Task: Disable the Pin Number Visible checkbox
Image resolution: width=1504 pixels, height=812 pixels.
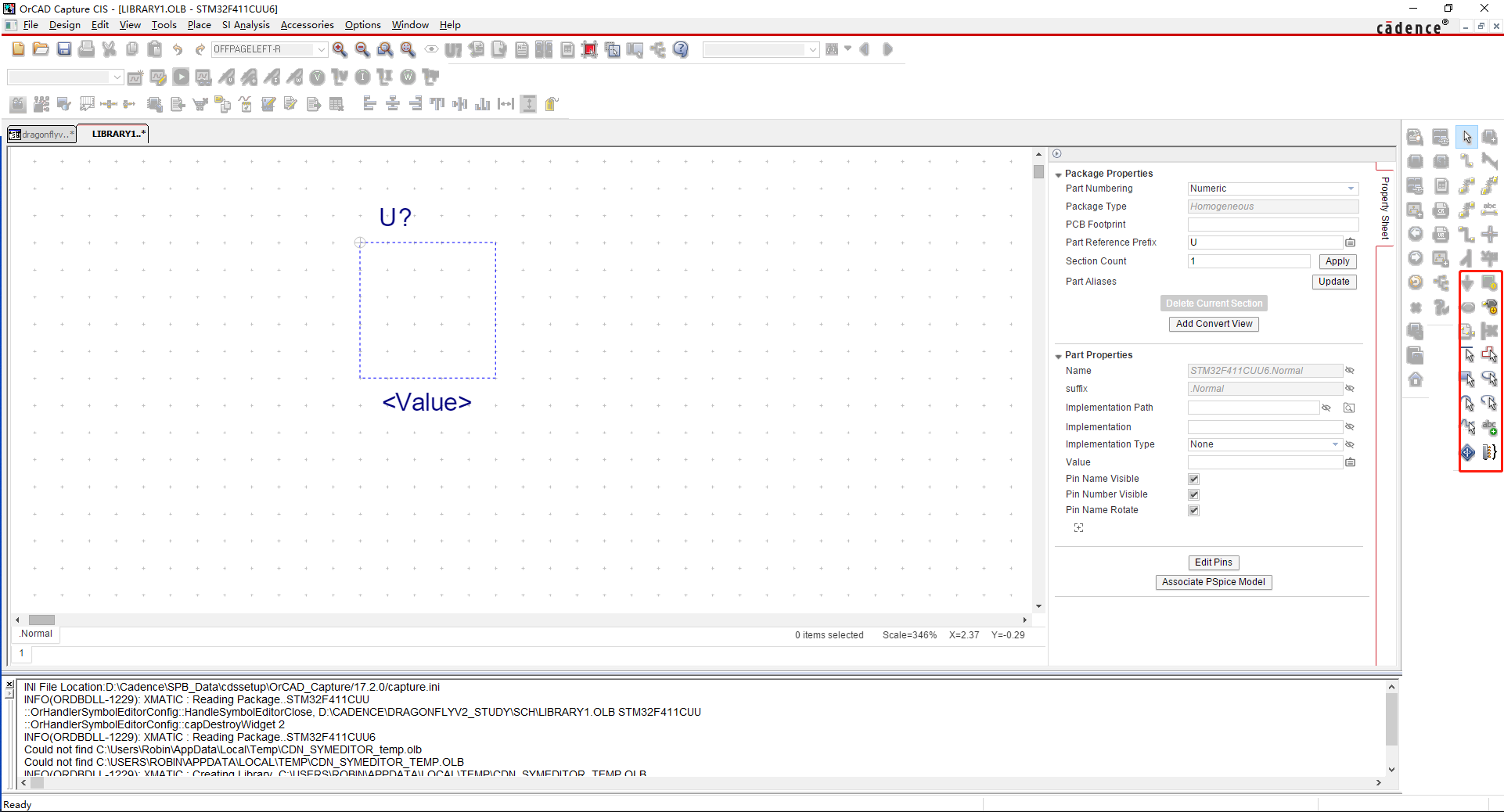Action: (x=1194, y=494)
